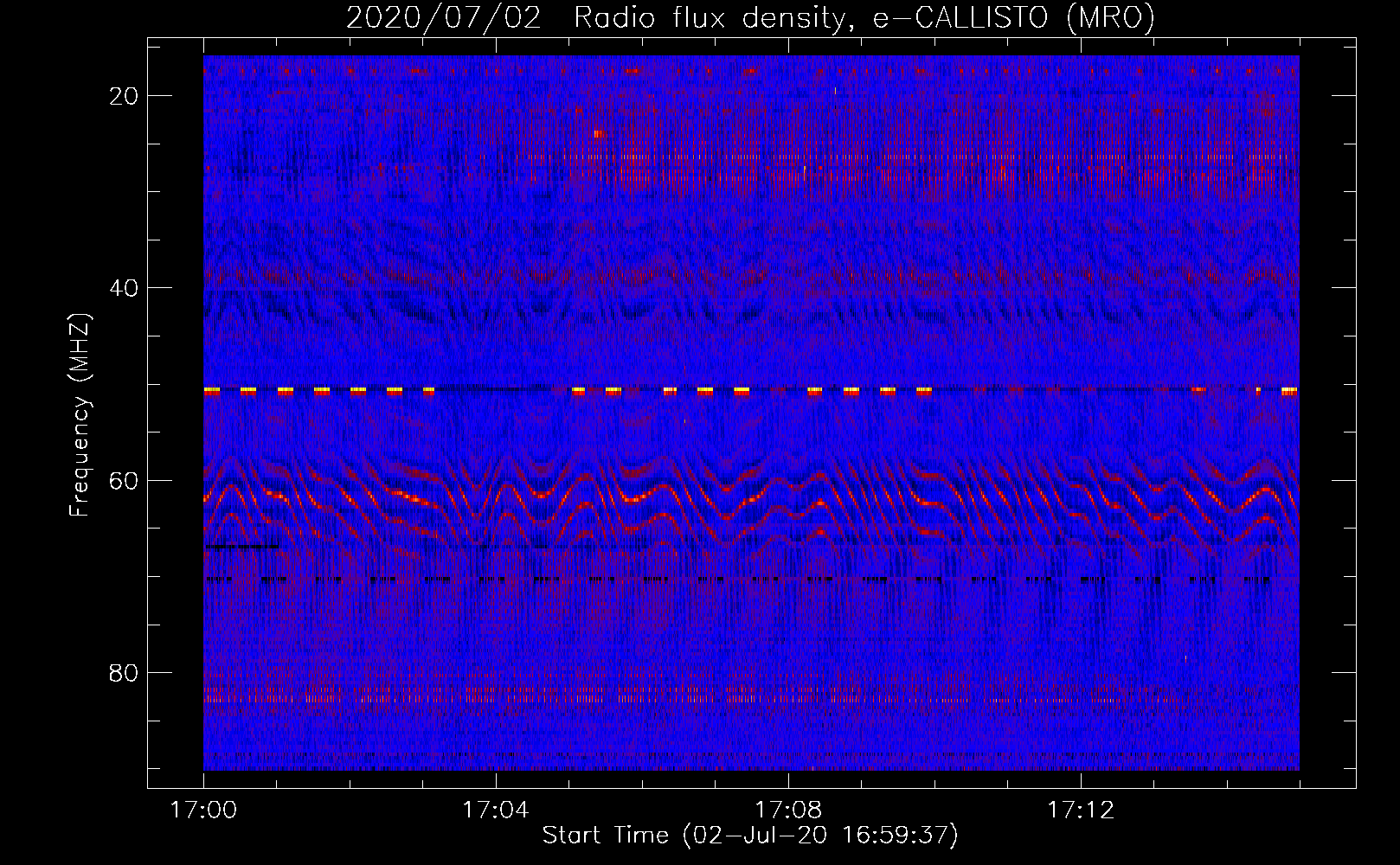Click the date '2020/07/02' in the title
Screen dimensions: 1400x865
[x=443, y=17]
